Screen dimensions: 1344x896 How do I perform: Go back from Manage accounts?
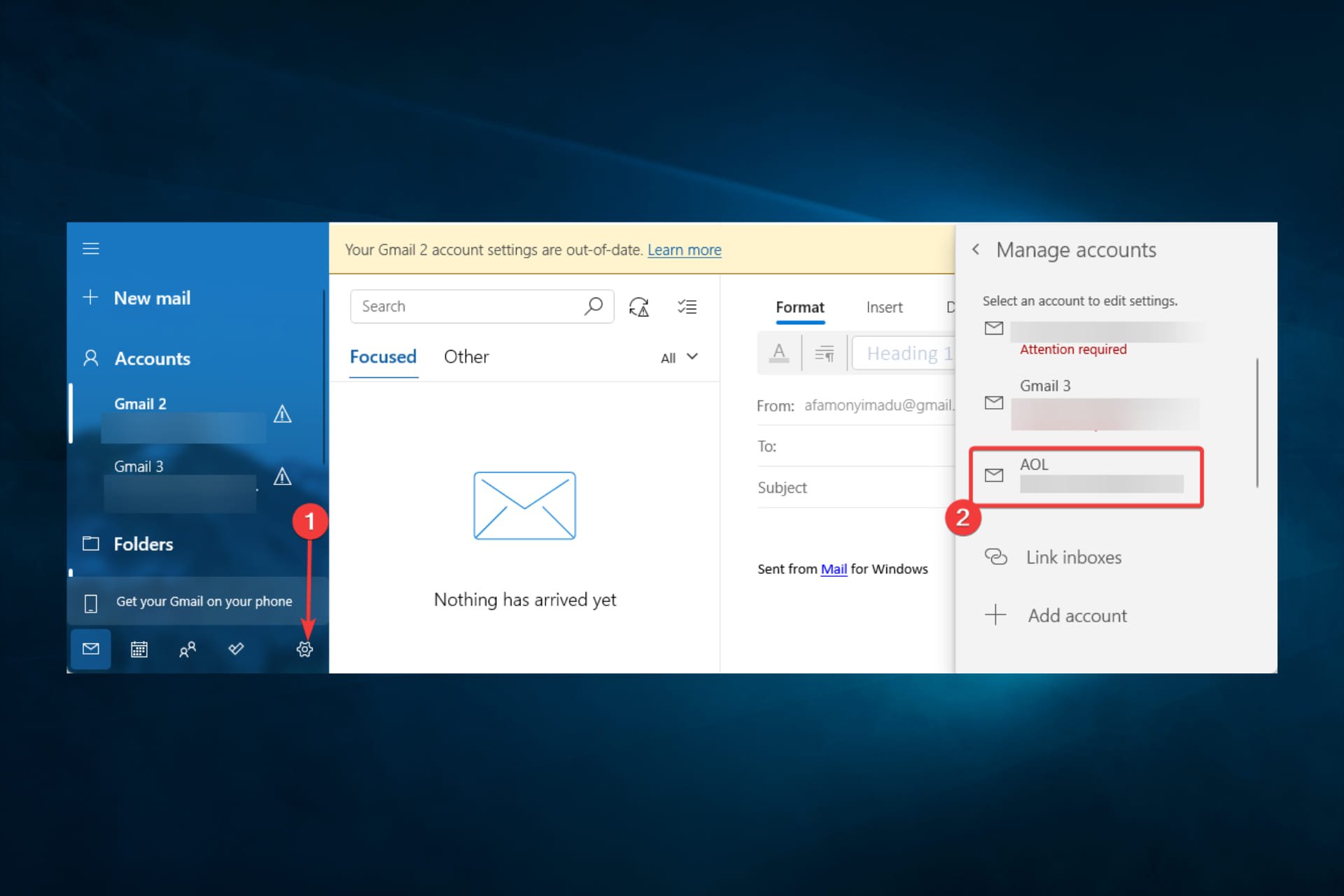tap(976, 249)
